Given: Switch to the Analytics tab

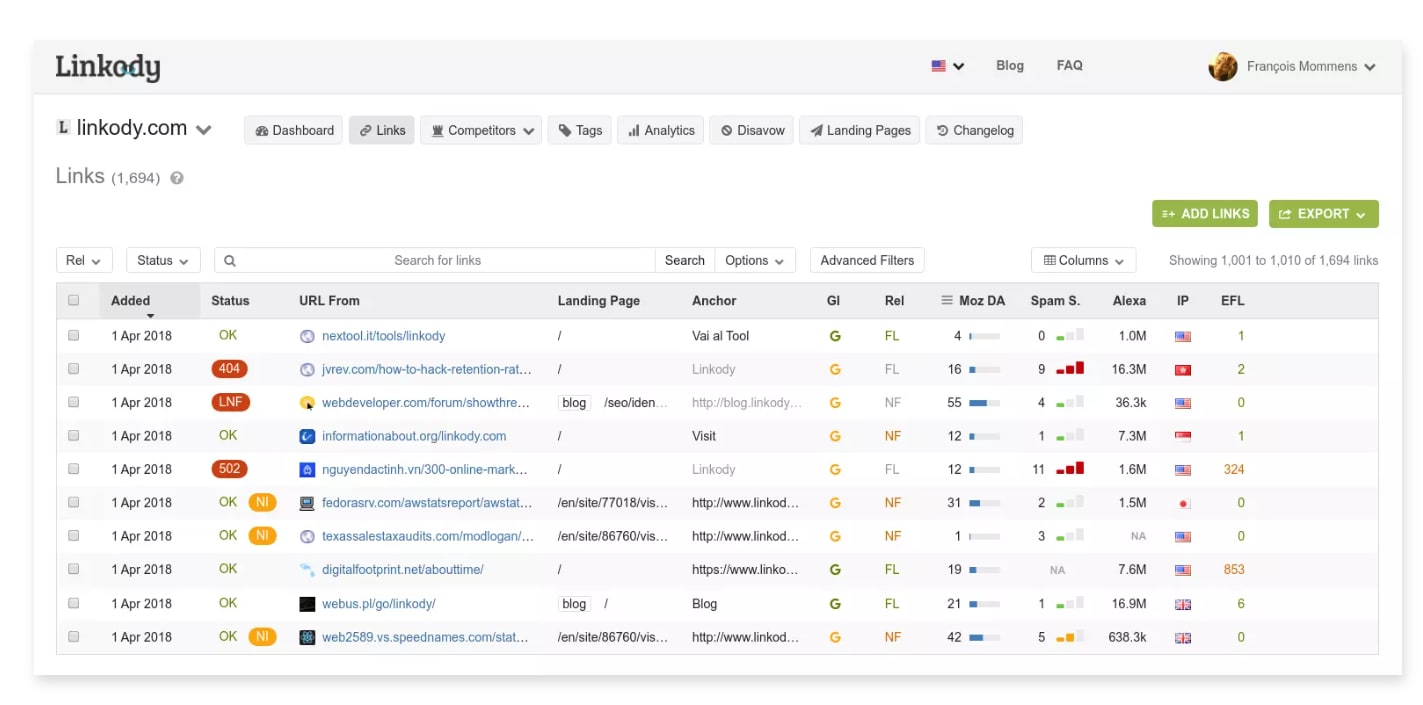Looking at the screenshot, I should pos(661,130).
